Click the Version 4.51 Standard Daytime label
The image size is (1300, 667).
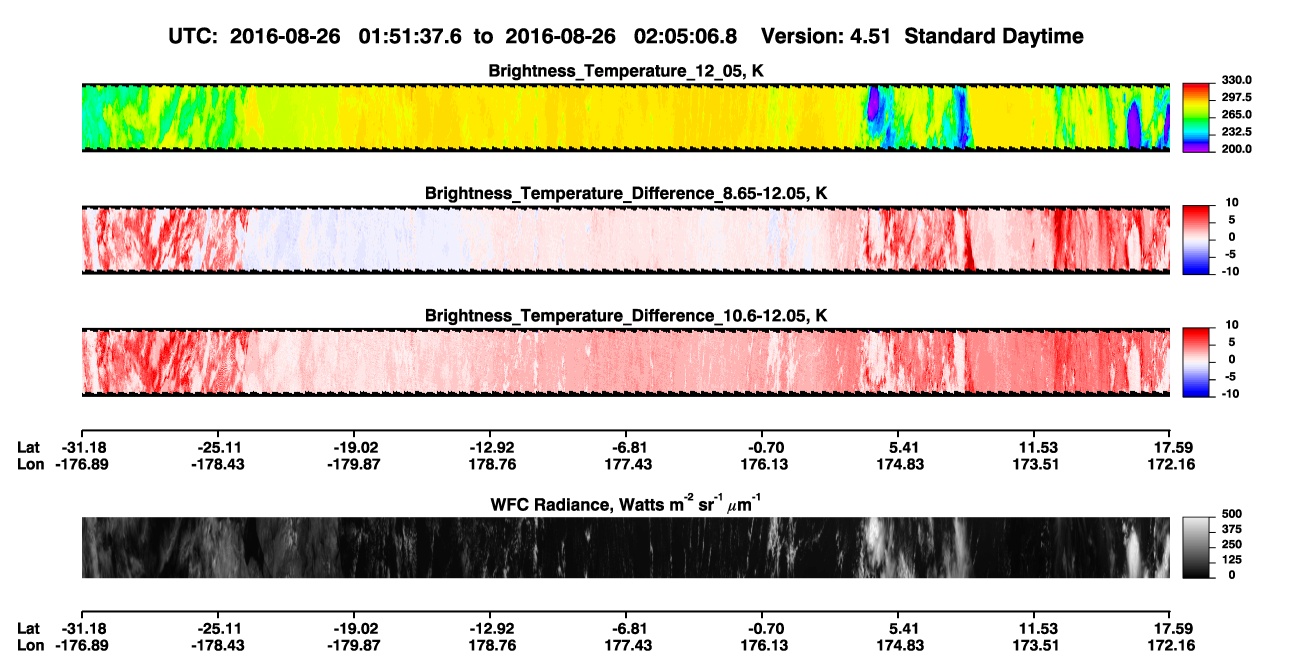click(922, 36)
